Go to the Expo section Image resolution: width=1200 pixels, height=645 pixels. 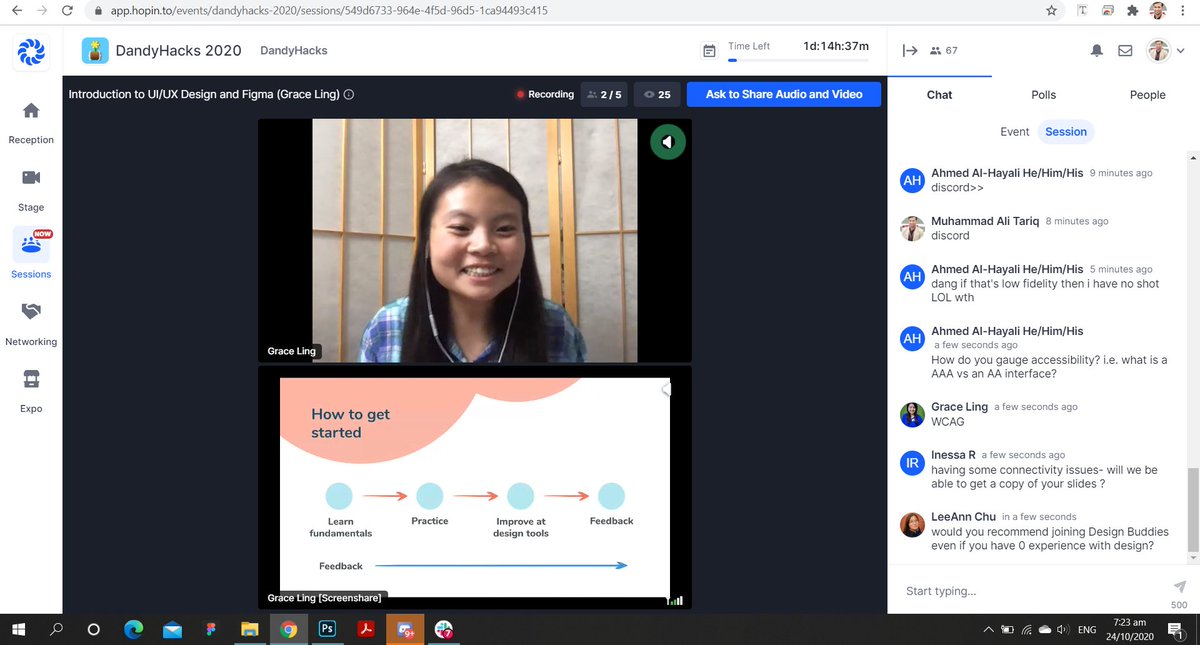click(30, 390)
